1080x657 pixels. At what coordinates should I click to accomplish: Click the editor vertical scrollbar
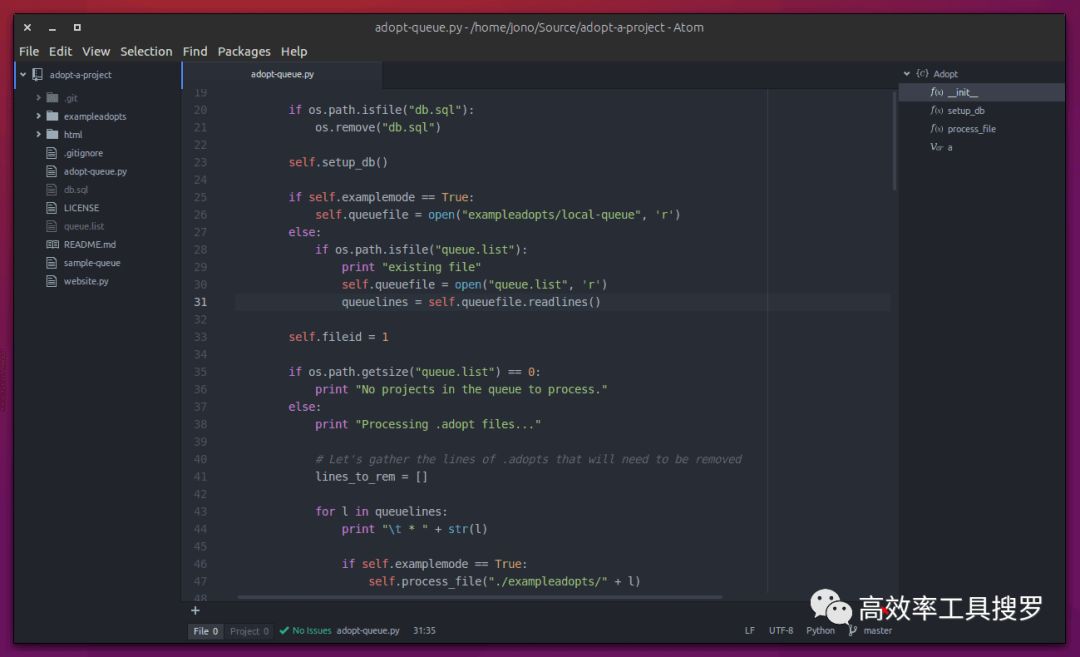coord(895,141)
